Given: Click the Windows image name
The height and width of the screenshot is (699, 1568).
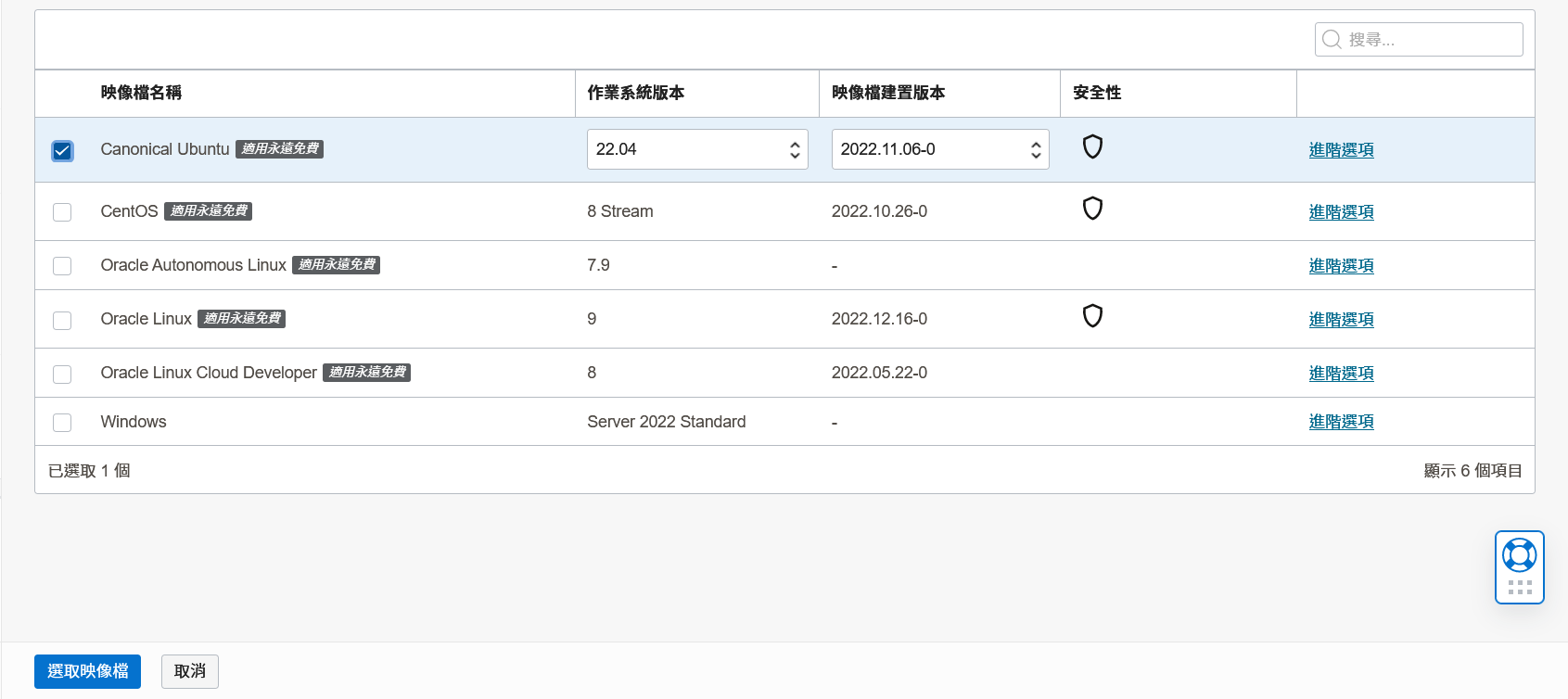Looking at the screenshot, I should (134, 422).
